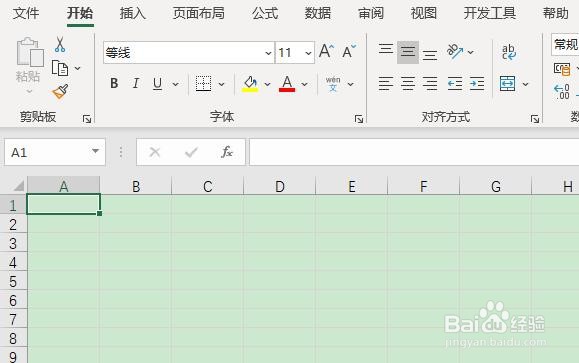The width and height of the screenshot is (579, 363).
Task: Click the formula bar Enter checkmark
Action: click(x=191, y=152)
